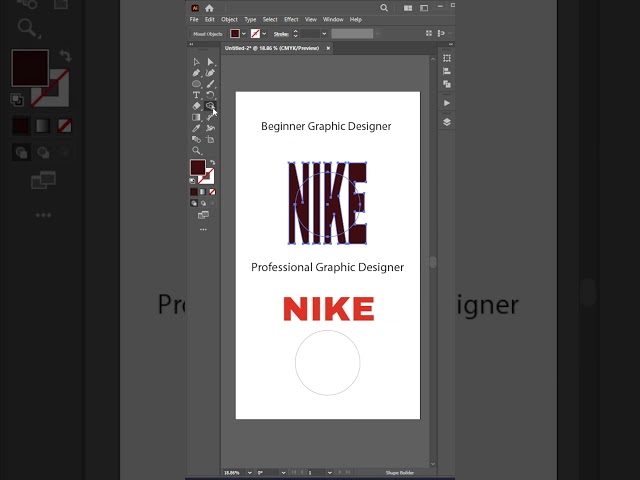
Task: Select the Pen tool
Action: (196, 73)
